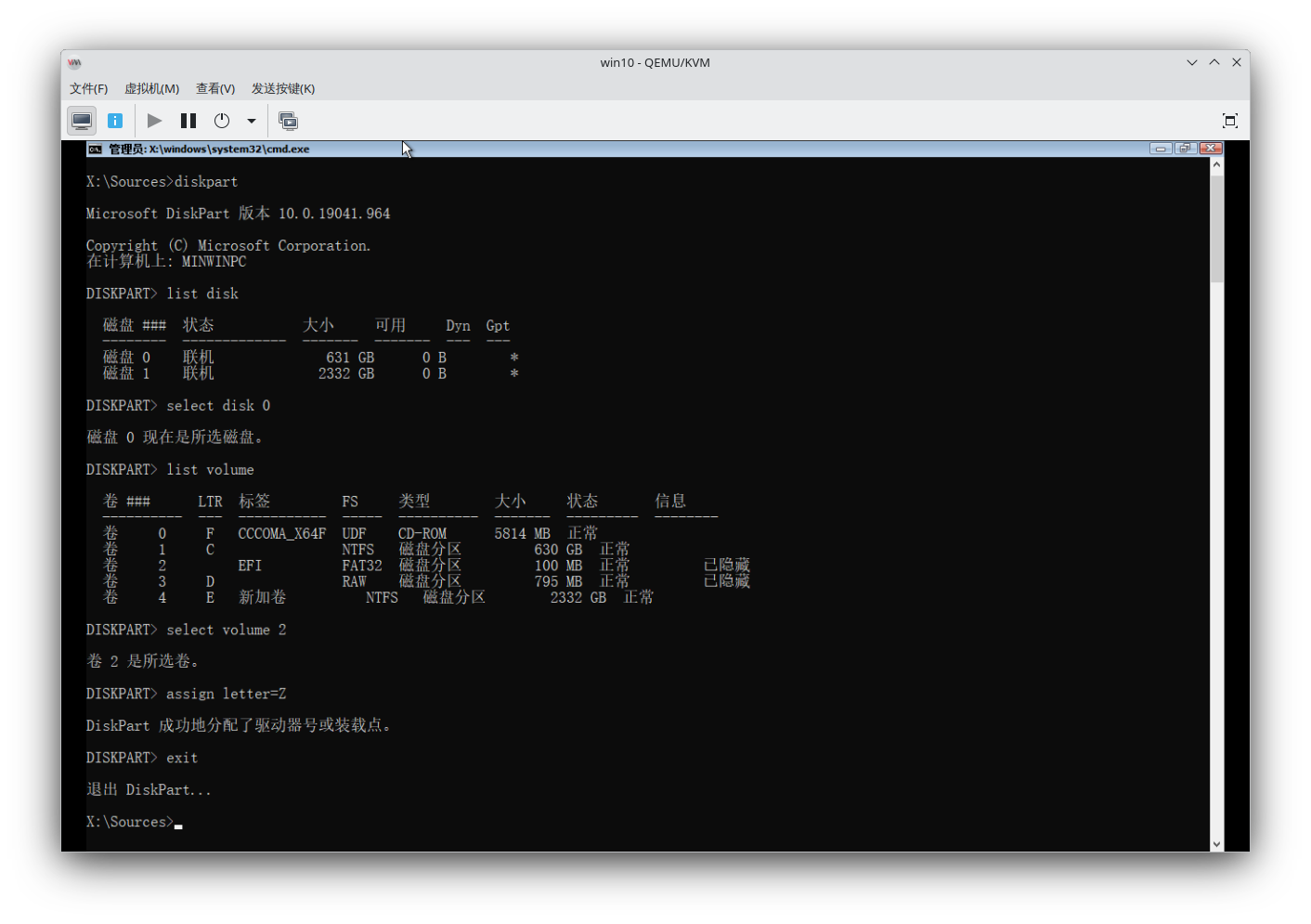Maximize the win10 QEMU/KVM window
1311x924 pixels.
click(x=1214, y=62)
